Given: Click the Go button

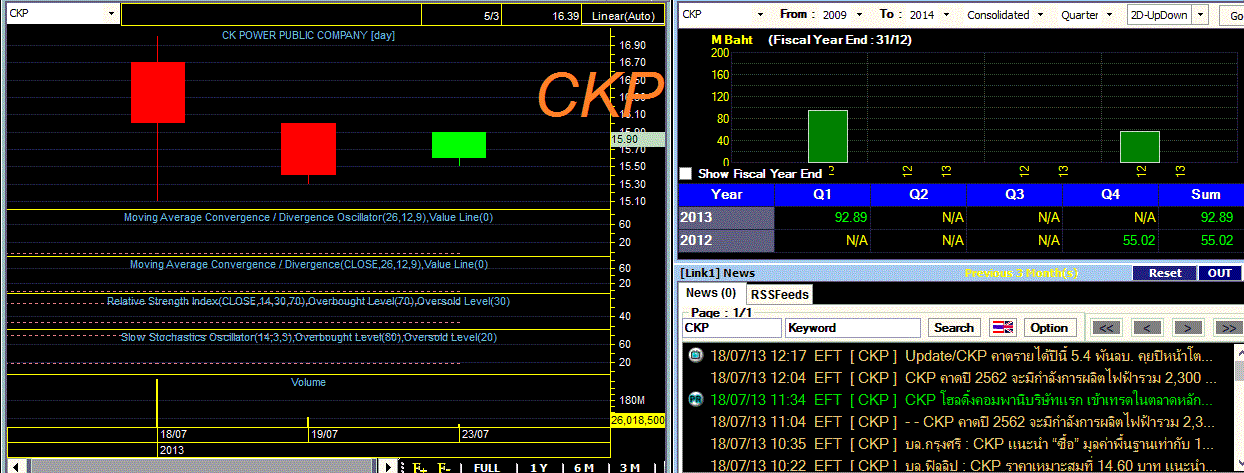Looking at the screenshot, I should (1231, 16).
